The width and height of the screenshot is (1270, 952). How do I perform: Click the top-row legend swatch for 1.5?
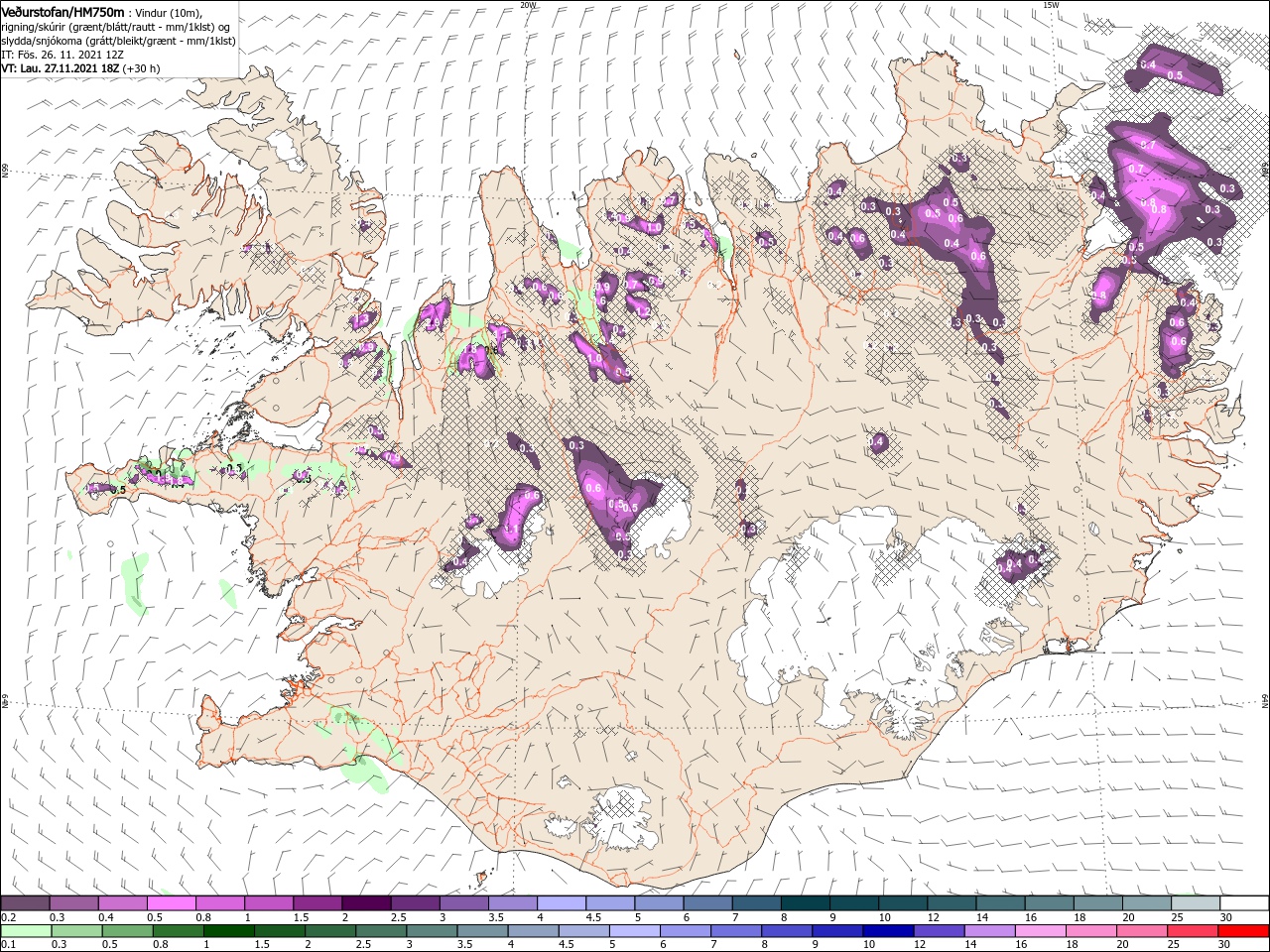point(317,903)
